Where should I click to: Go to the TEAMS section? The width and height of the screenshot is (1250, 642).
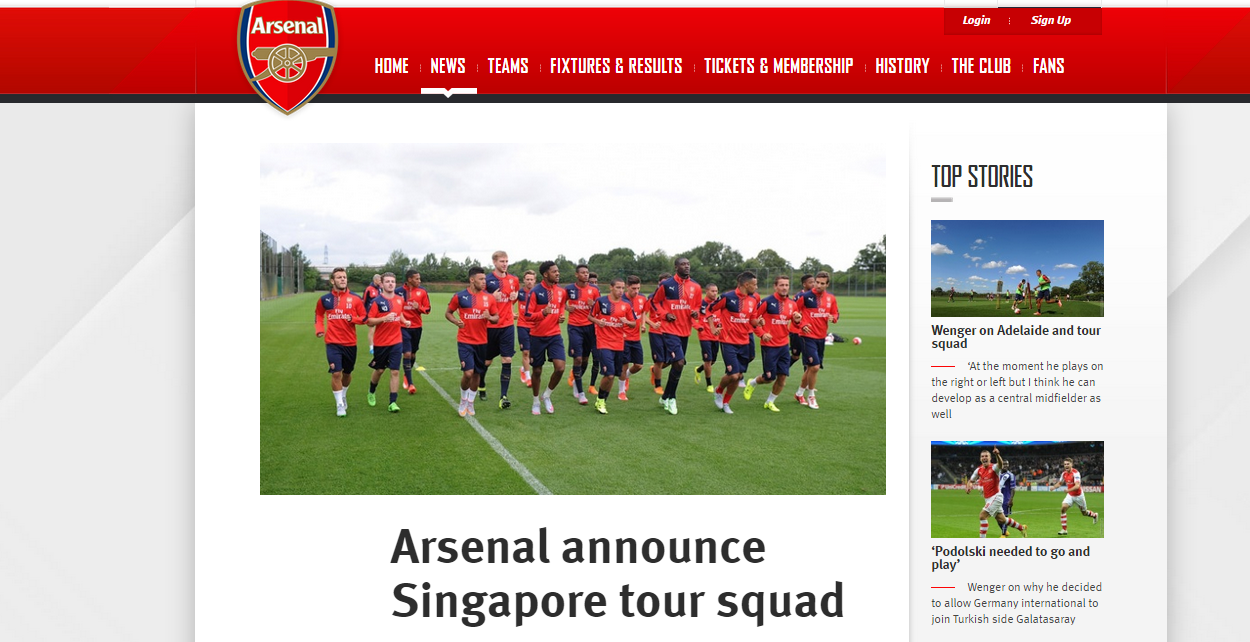(508, 66)
